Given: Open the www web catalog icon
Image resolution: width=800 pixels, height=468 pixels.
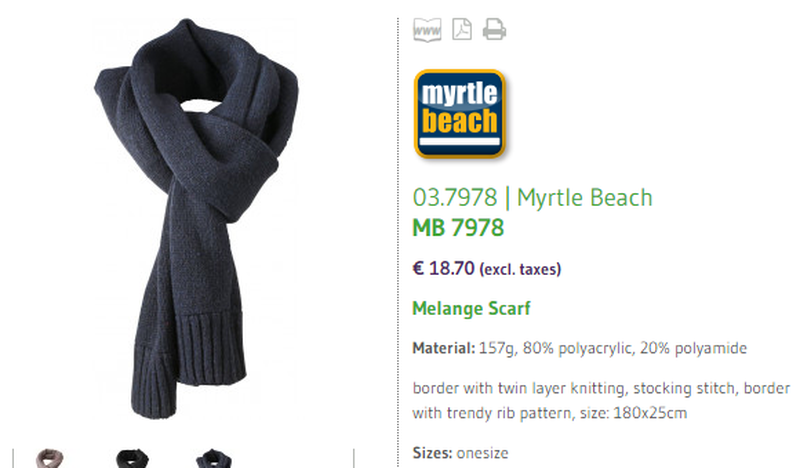Looking at the screenshot, I should tap(427, 30).
